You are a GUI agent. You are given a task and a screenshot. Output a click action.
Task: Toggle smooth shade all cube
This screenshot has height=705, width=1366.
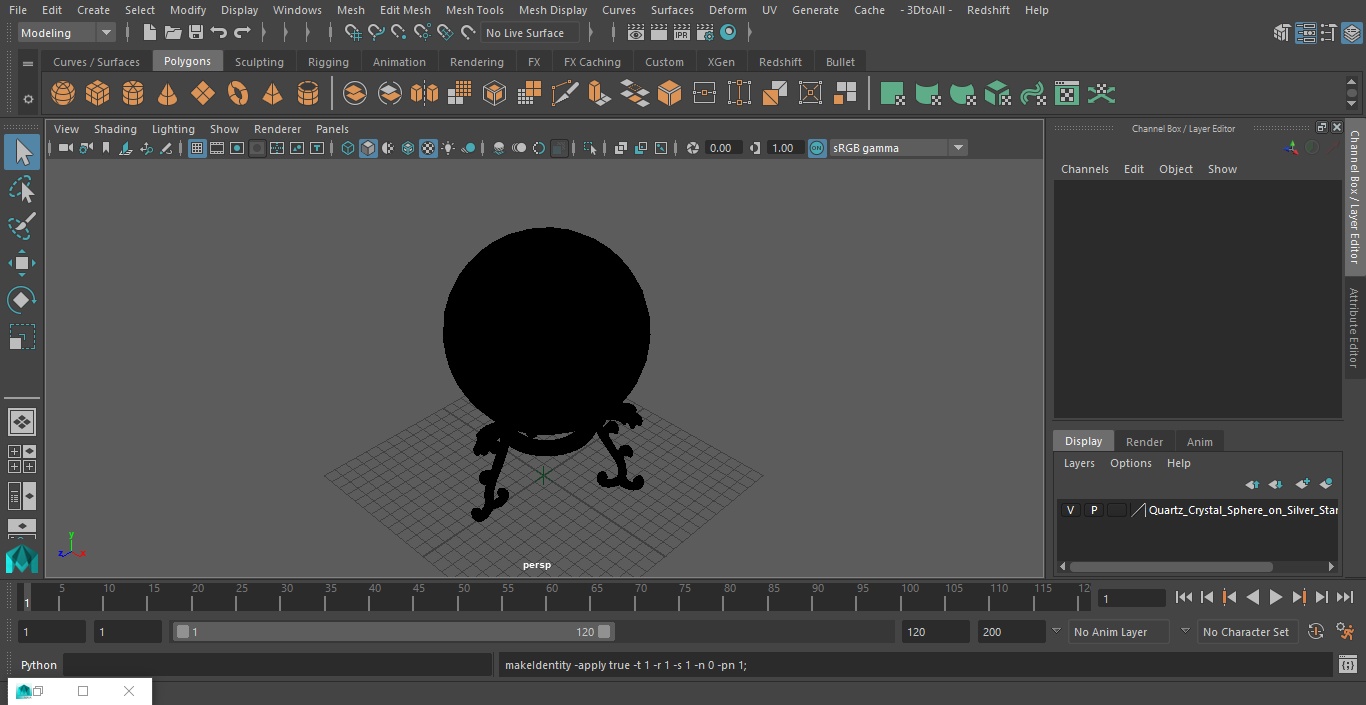click(x=368, y=148)
